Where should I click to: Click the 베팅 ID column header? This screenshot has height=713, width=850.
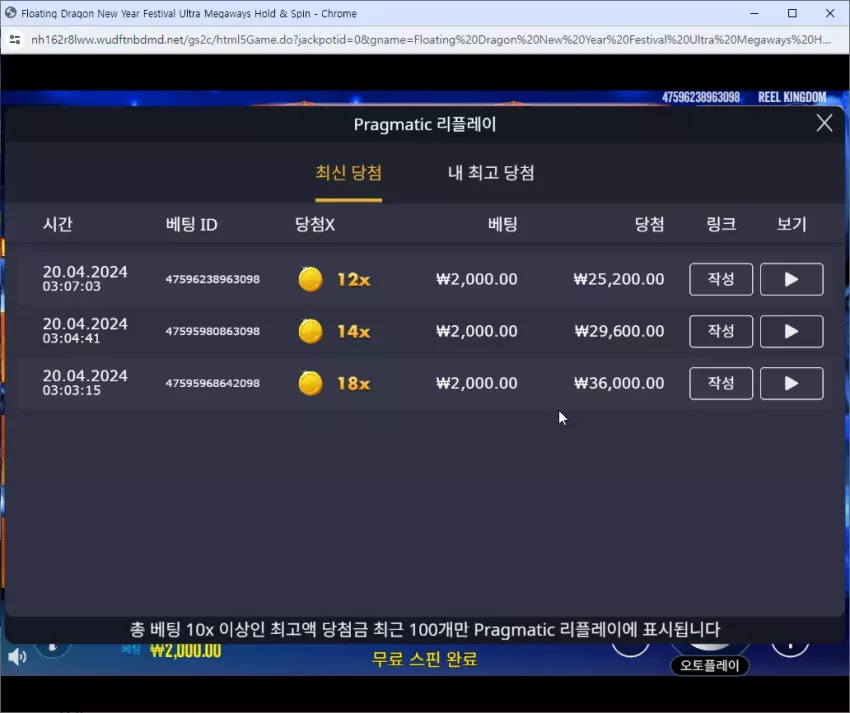(x=191, y=224)
